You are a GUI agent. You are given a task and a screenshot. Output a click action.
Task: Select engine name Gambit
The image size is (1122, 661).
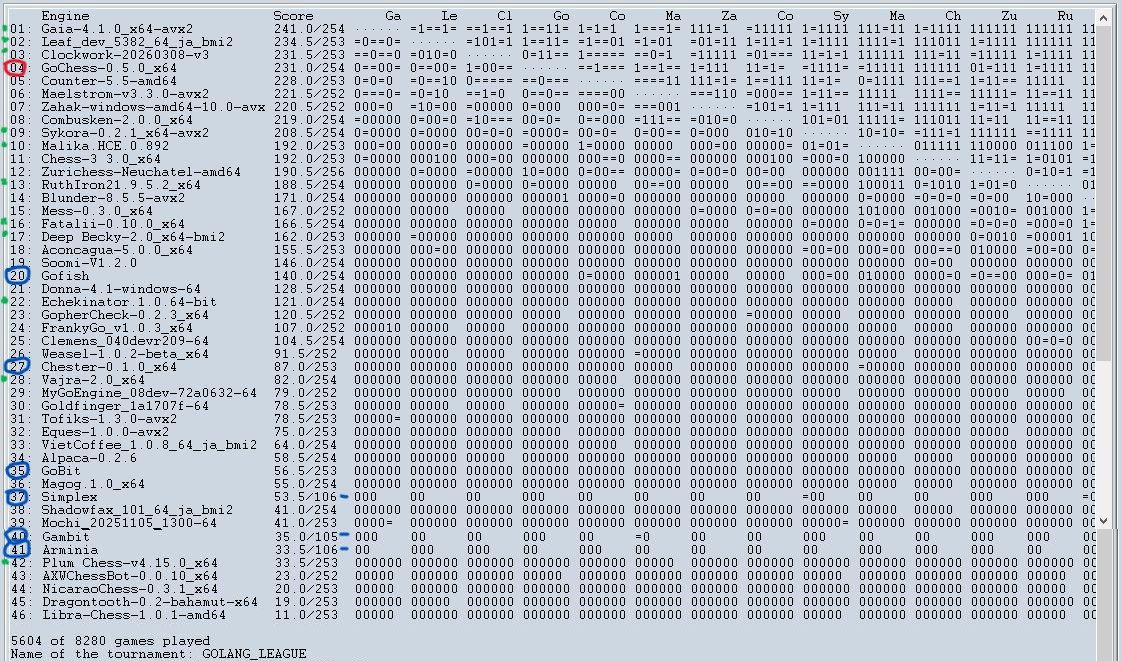click(x=65, y=537)
